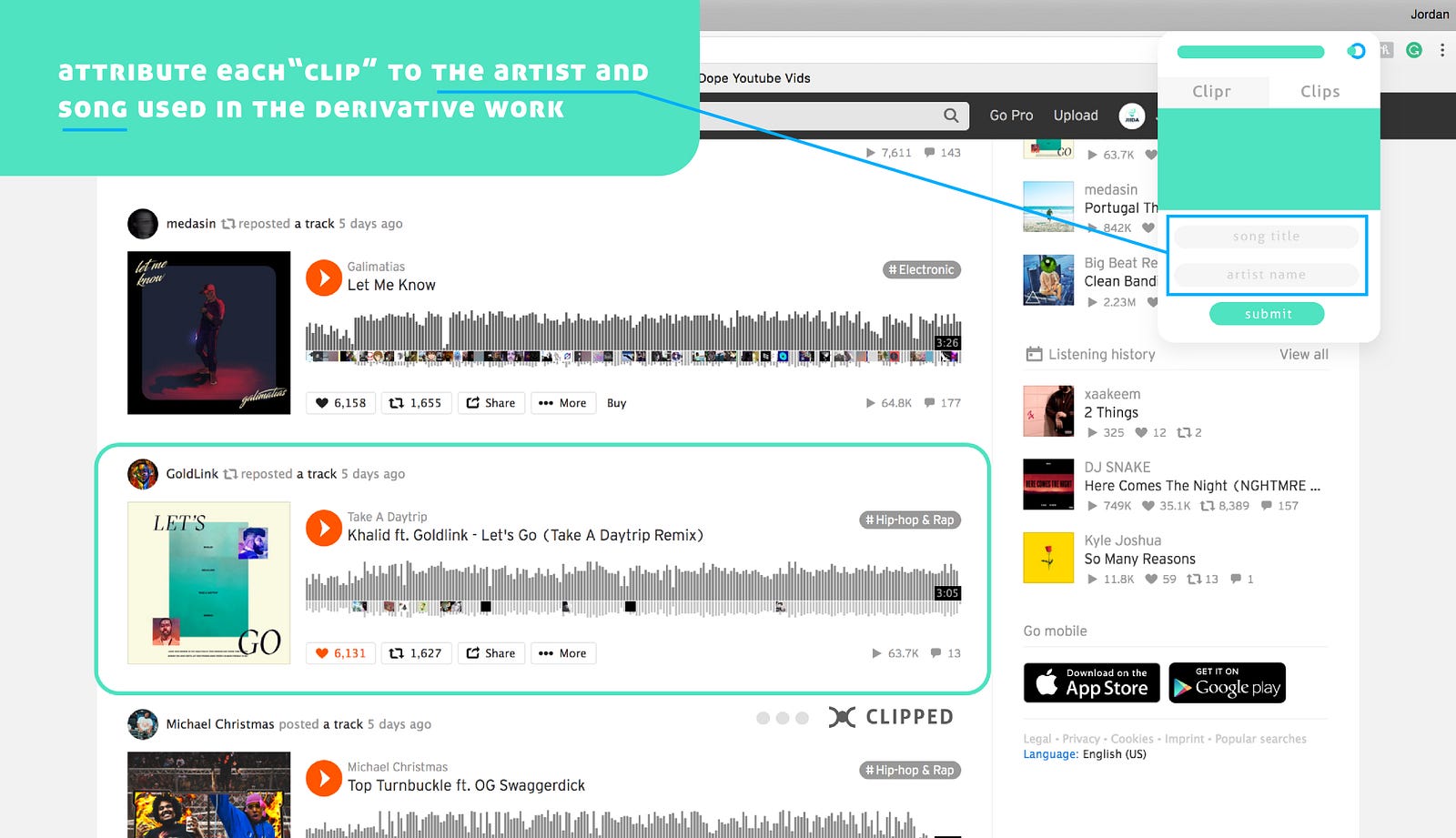Open More options for Let Me Know
Viewport: 1456px width, 838px height.
563,403
